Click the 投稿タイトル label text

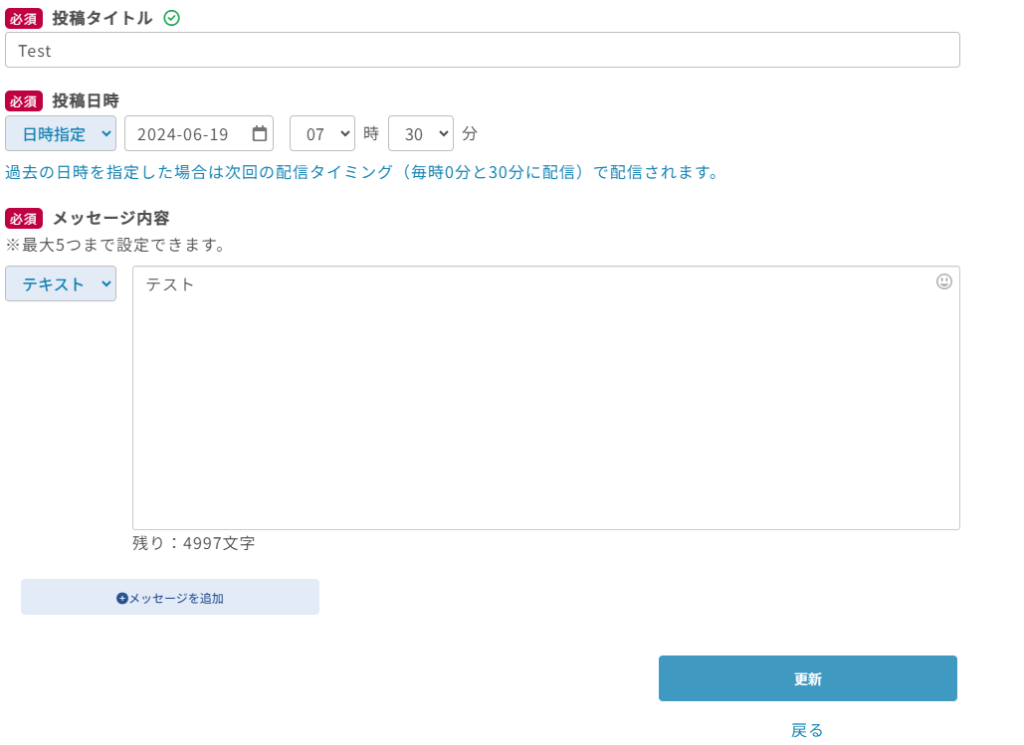coord(102,18)
